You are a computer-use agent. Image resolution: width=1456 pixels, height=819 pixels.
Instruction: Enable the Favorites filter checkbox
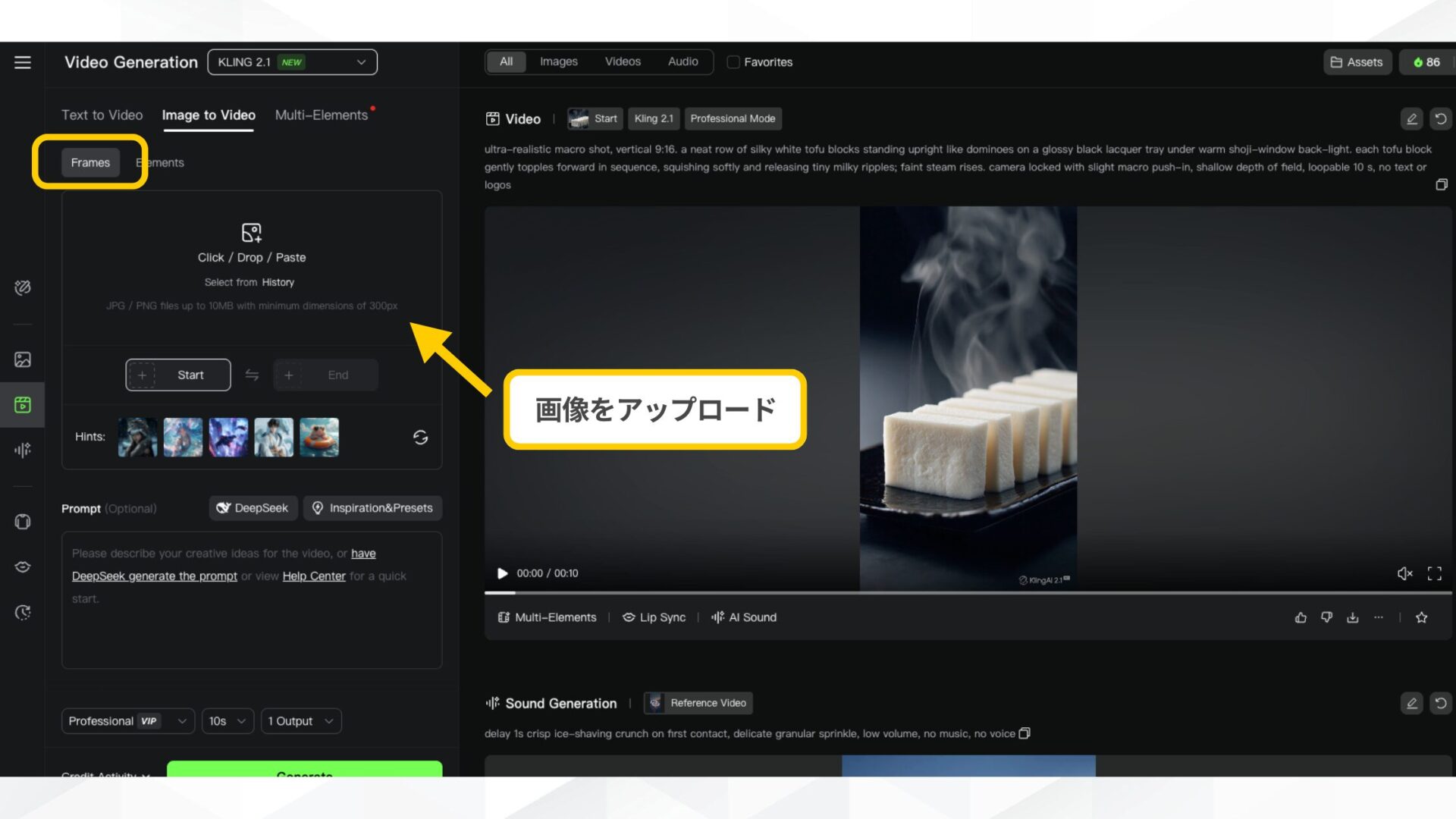tap(733, 61)
